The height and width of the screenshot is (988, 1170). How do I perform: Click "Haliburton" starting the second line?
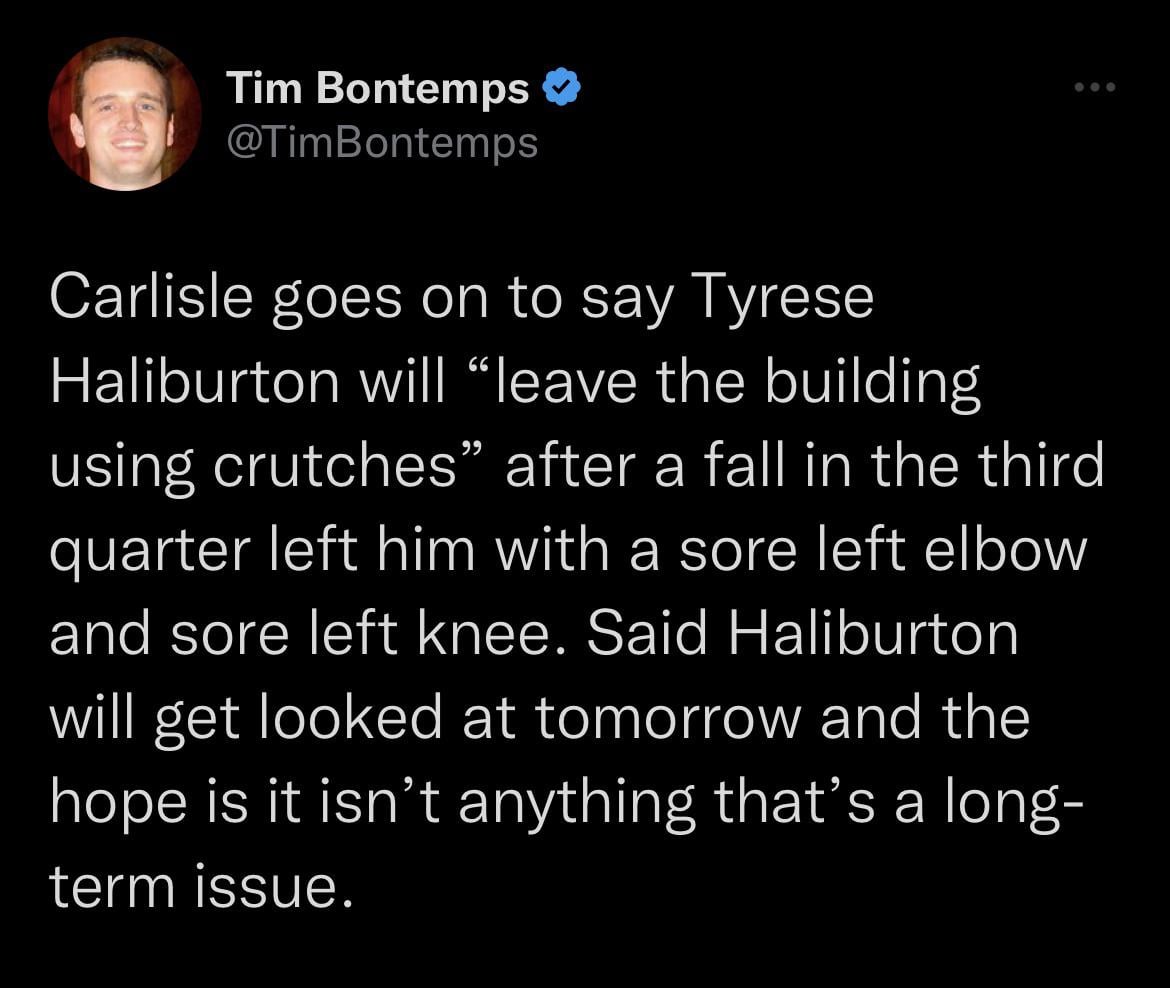click(x=195, y=381)
